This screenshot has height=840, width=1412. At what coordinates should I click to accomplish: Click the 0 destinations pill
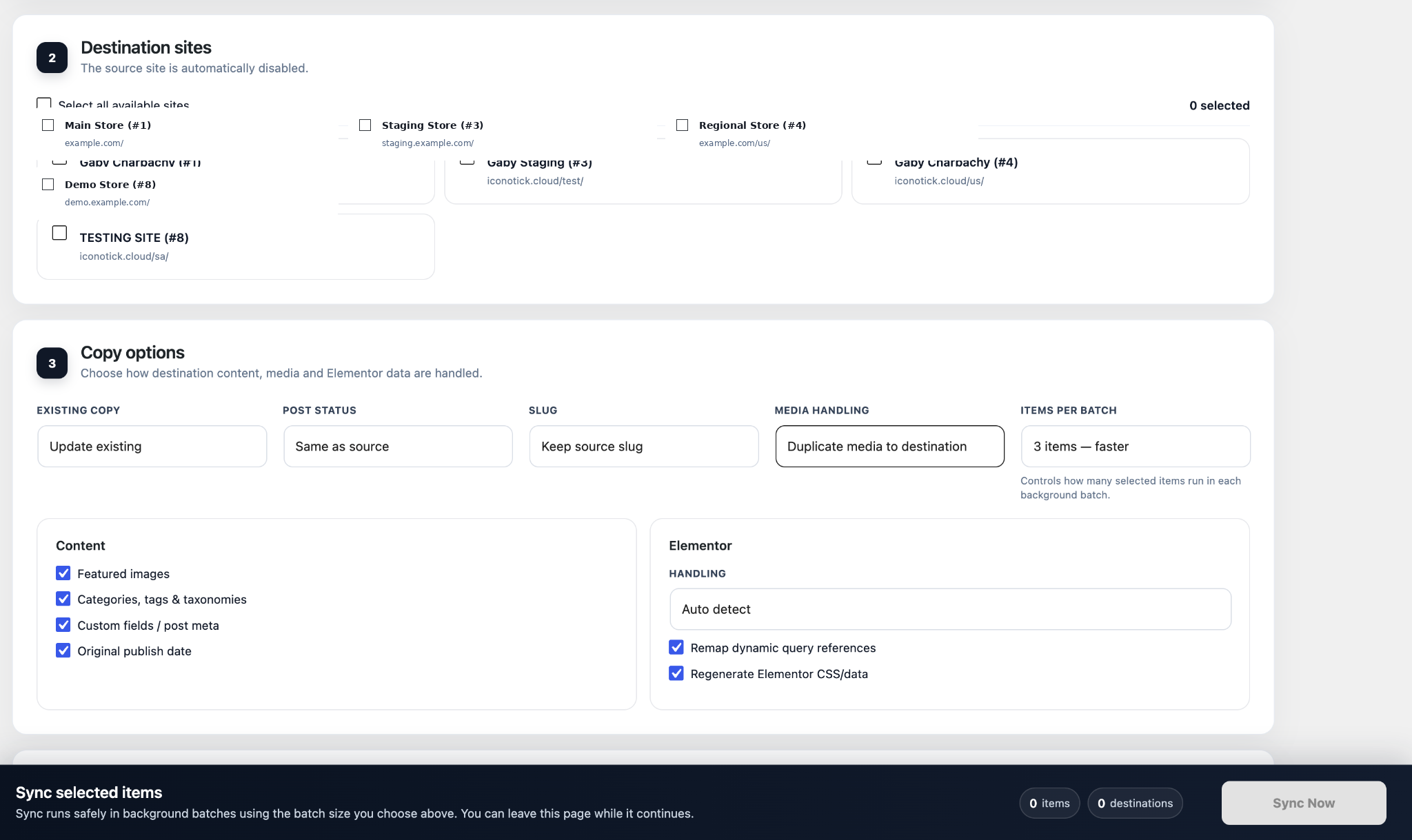click(1135, 803)
